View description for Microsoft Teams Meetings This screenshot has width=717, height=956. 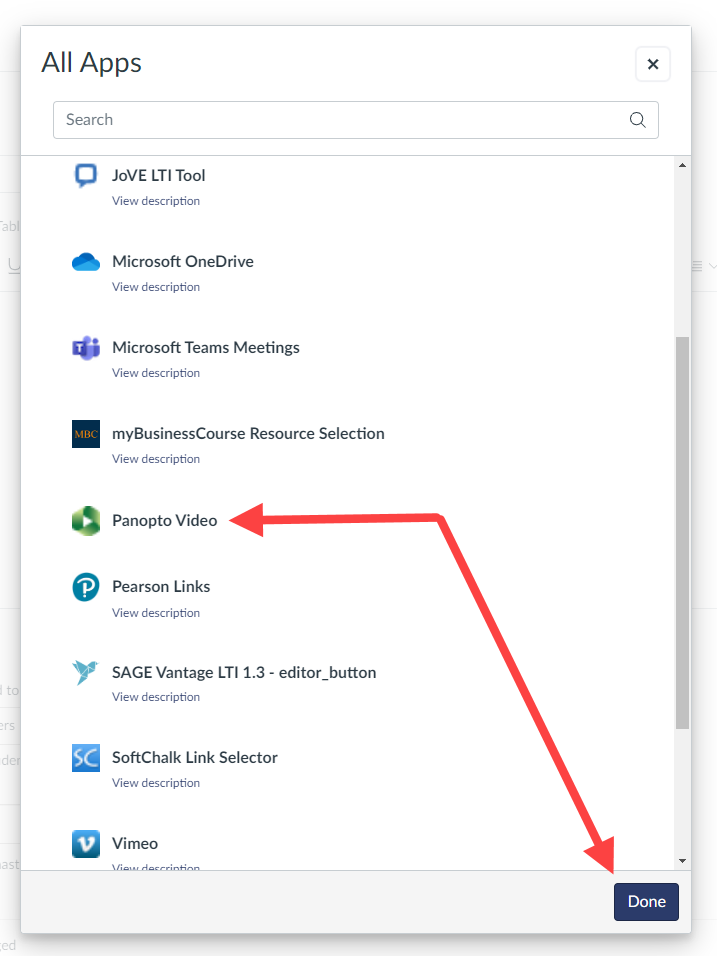pyautogui.click(x=156, y=373)
